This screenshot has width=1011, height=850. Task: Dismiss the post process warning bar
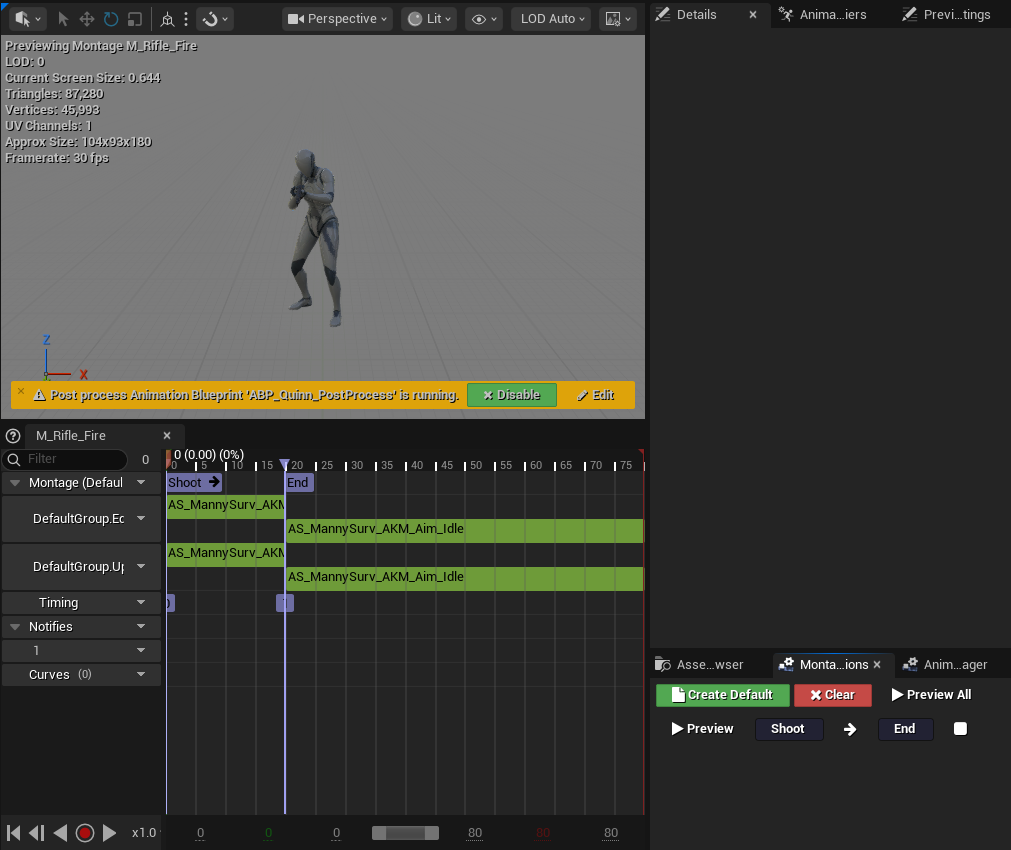tap(21, 391)
